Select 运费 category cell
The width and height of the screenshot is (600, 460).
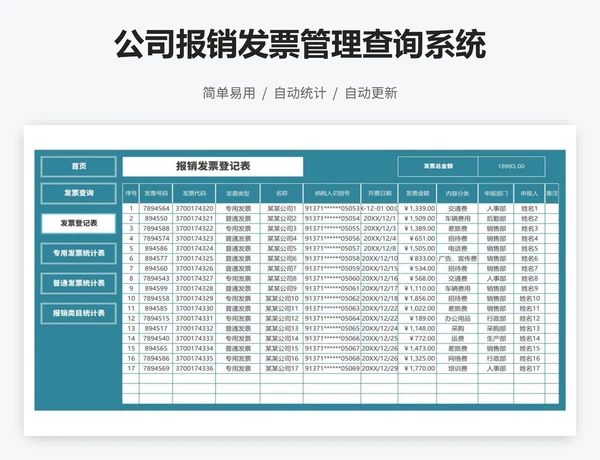457,338
